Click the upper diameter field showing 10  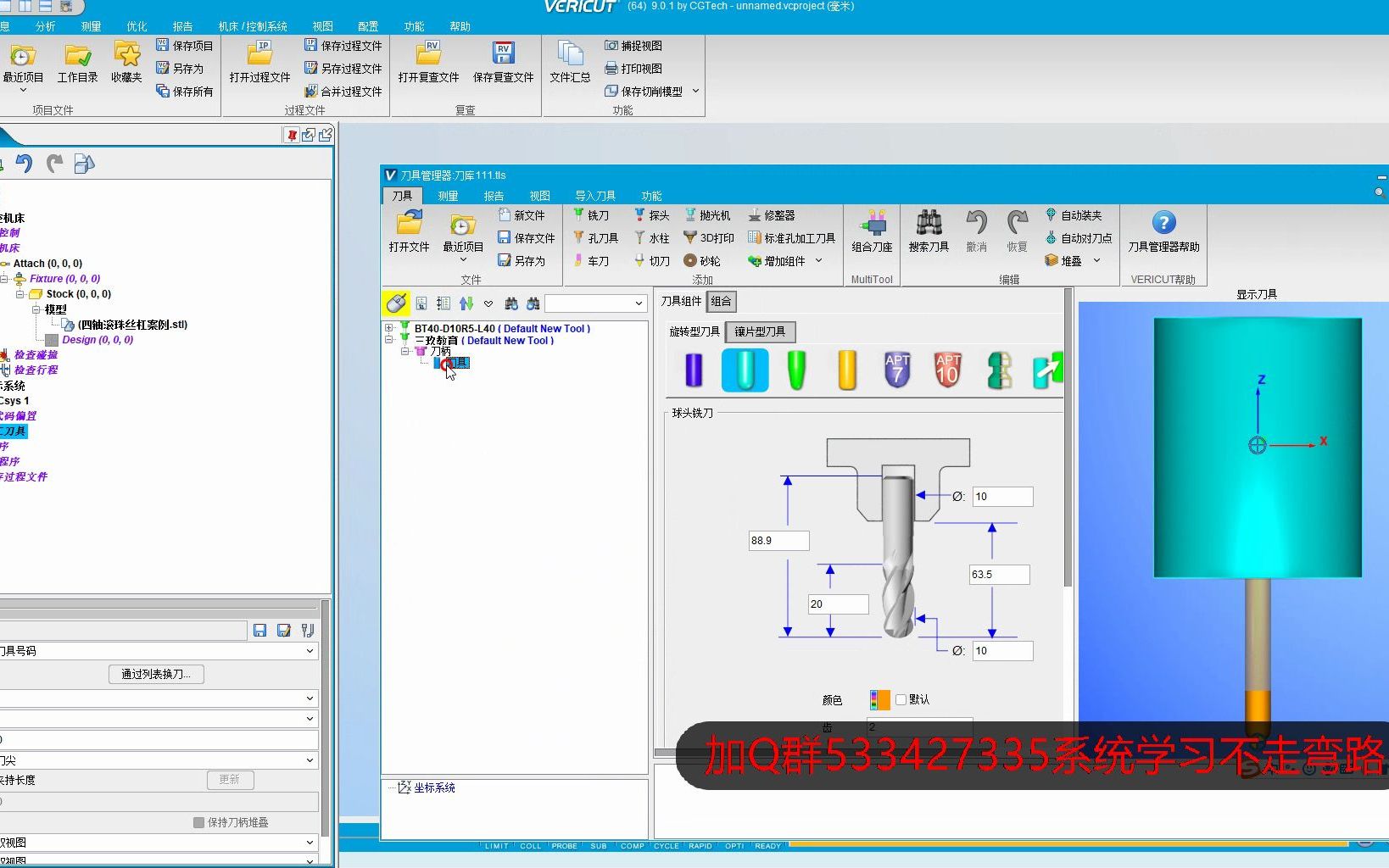[1002, 497]
